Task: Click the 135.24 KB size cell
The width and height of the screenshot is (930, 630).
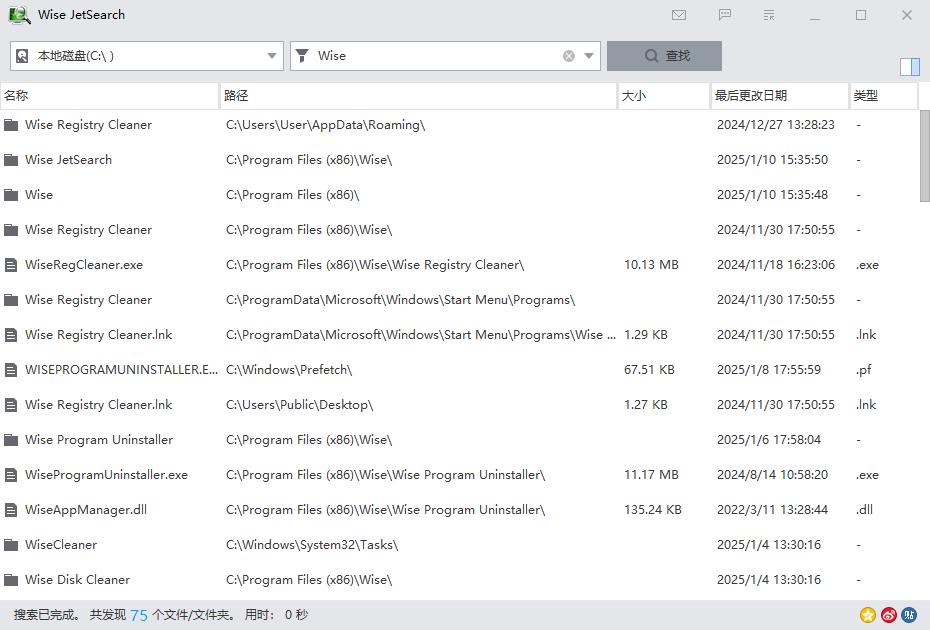Action: 652,510
